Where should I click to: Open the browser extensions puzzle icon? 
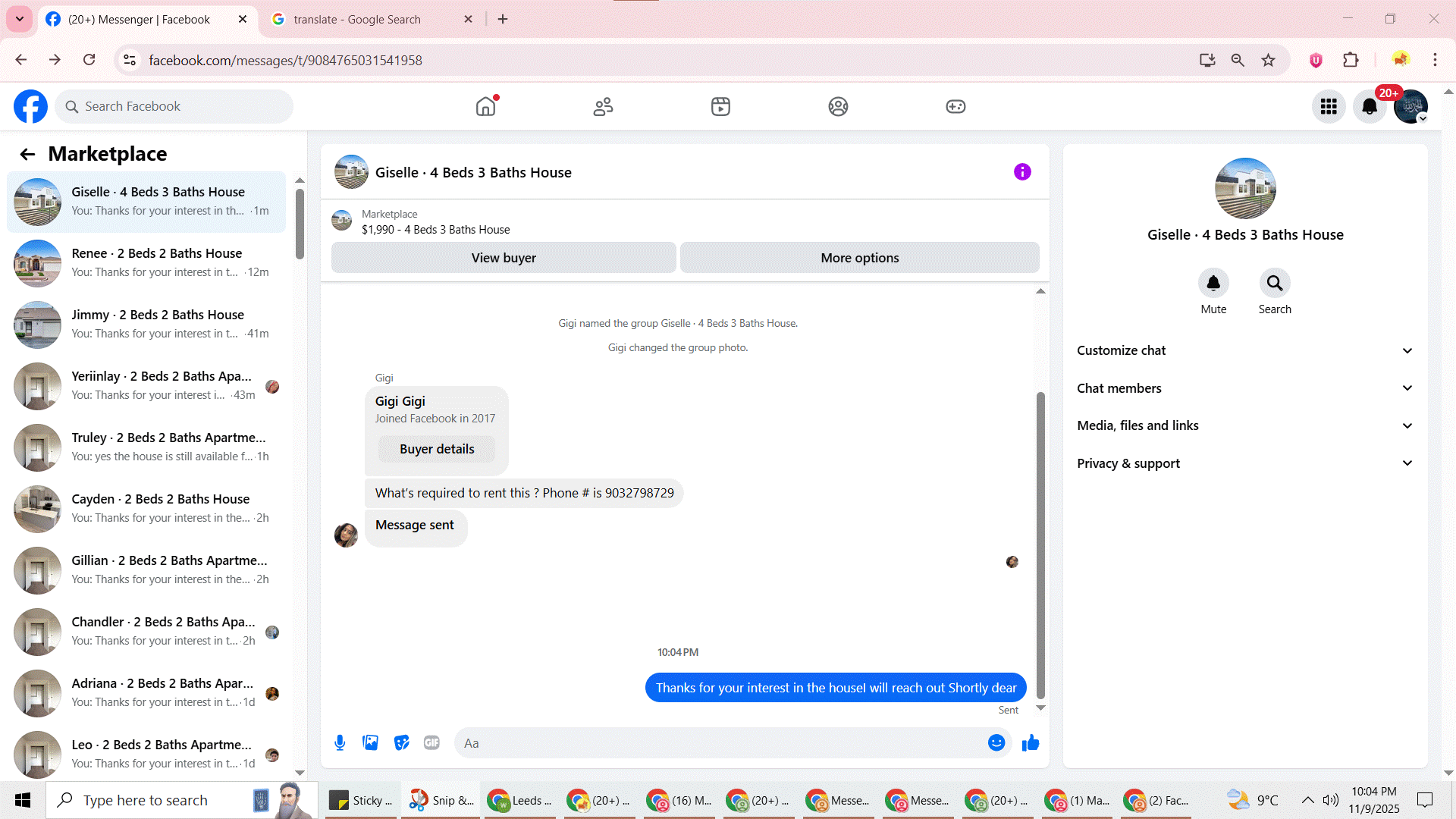pyautogui.click(x=1351, y=60)
